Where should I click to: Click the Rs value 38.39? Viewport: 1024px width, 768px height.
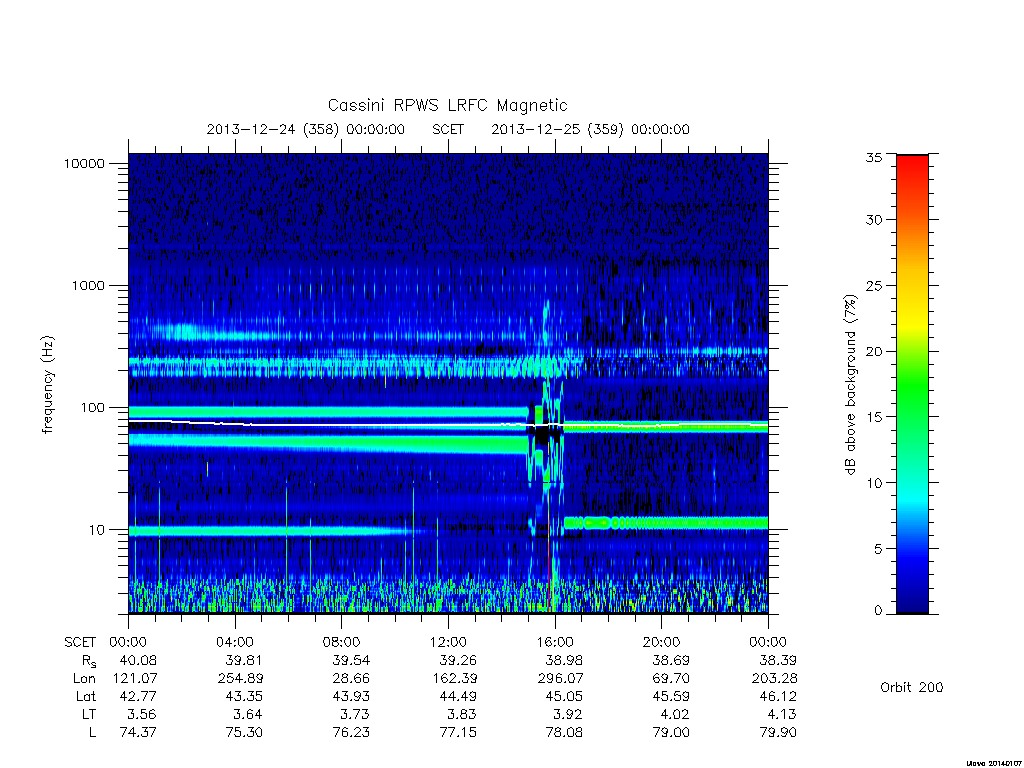tap(777, 660)
